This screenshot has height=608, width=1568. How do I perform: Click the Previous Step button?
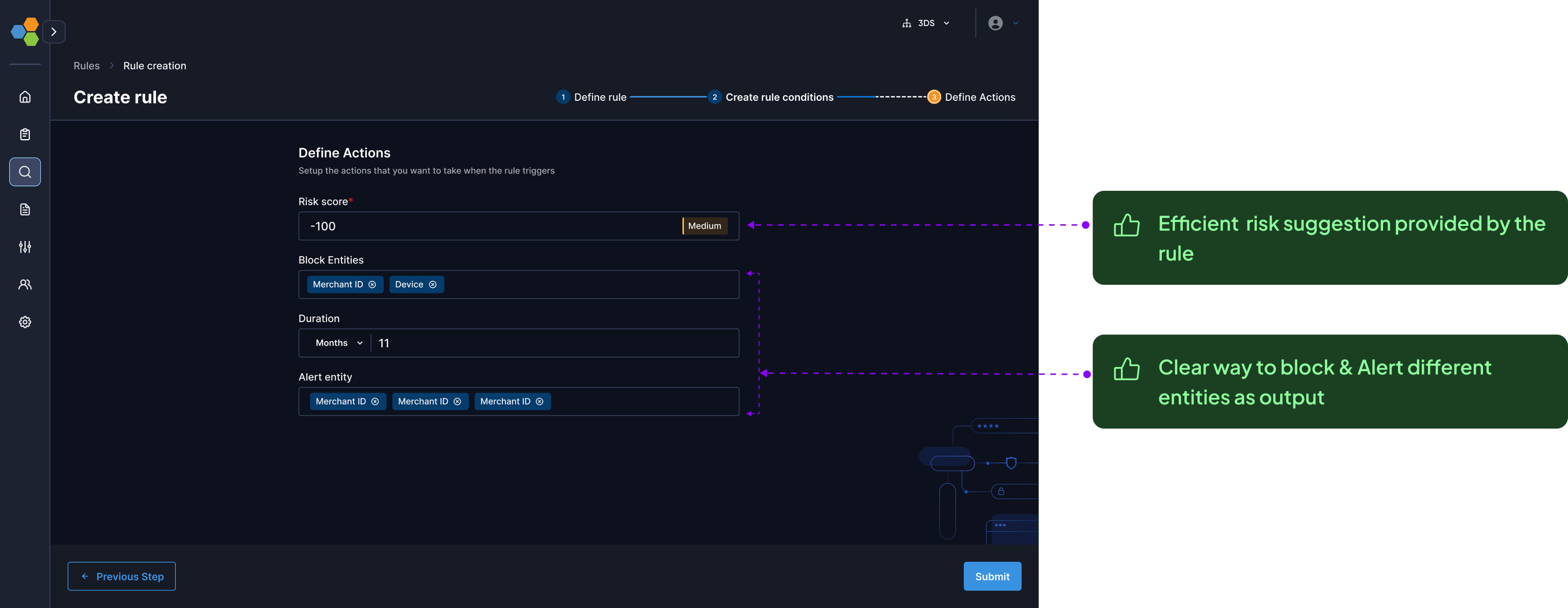pyautogui.click(x=122, y=576)
